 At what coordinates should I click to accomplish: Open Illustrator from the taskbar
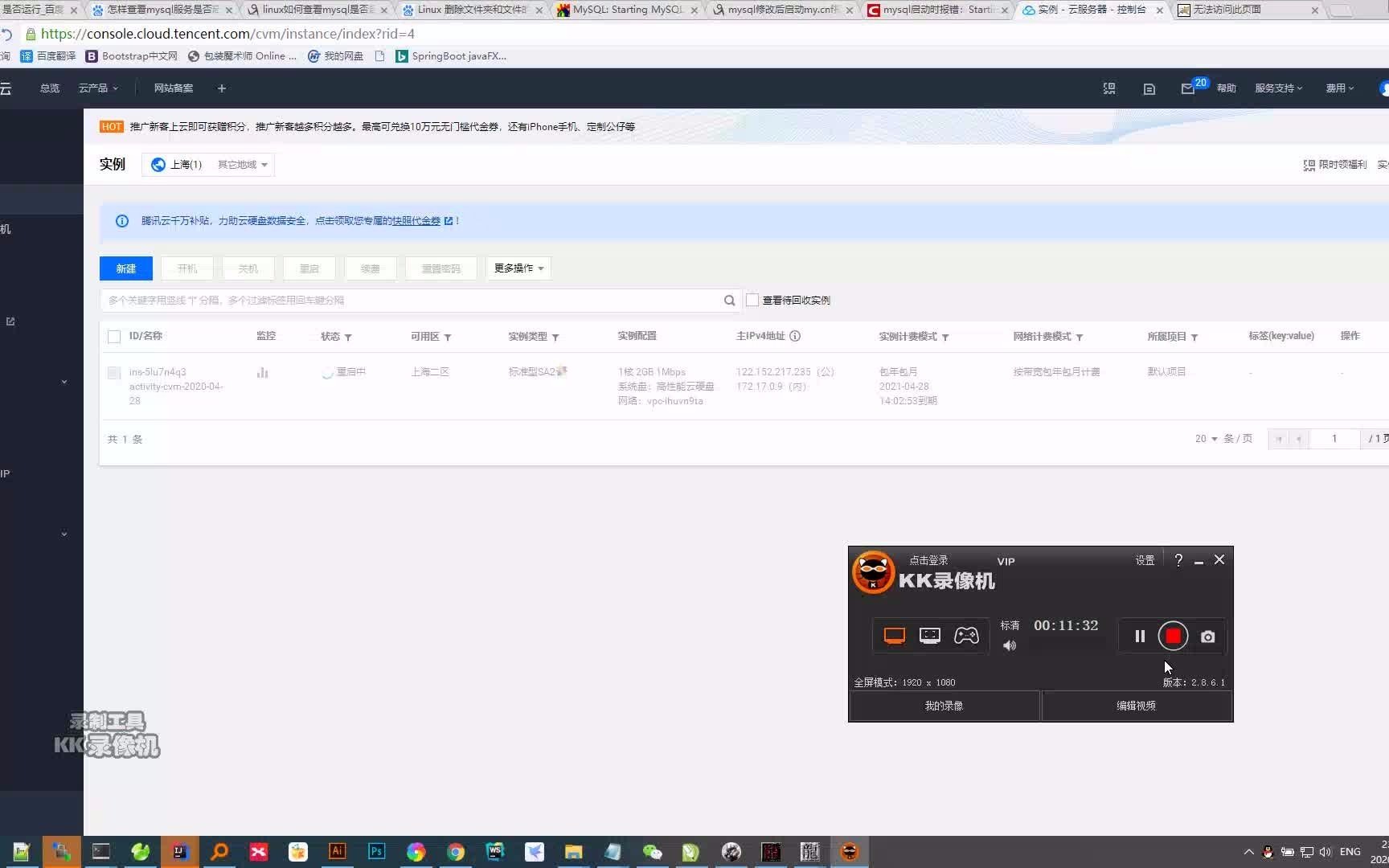[x=337, y=852]
